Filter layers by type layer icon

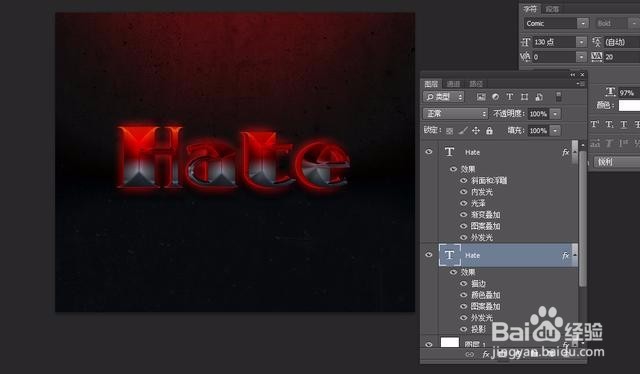pos(509,97)
